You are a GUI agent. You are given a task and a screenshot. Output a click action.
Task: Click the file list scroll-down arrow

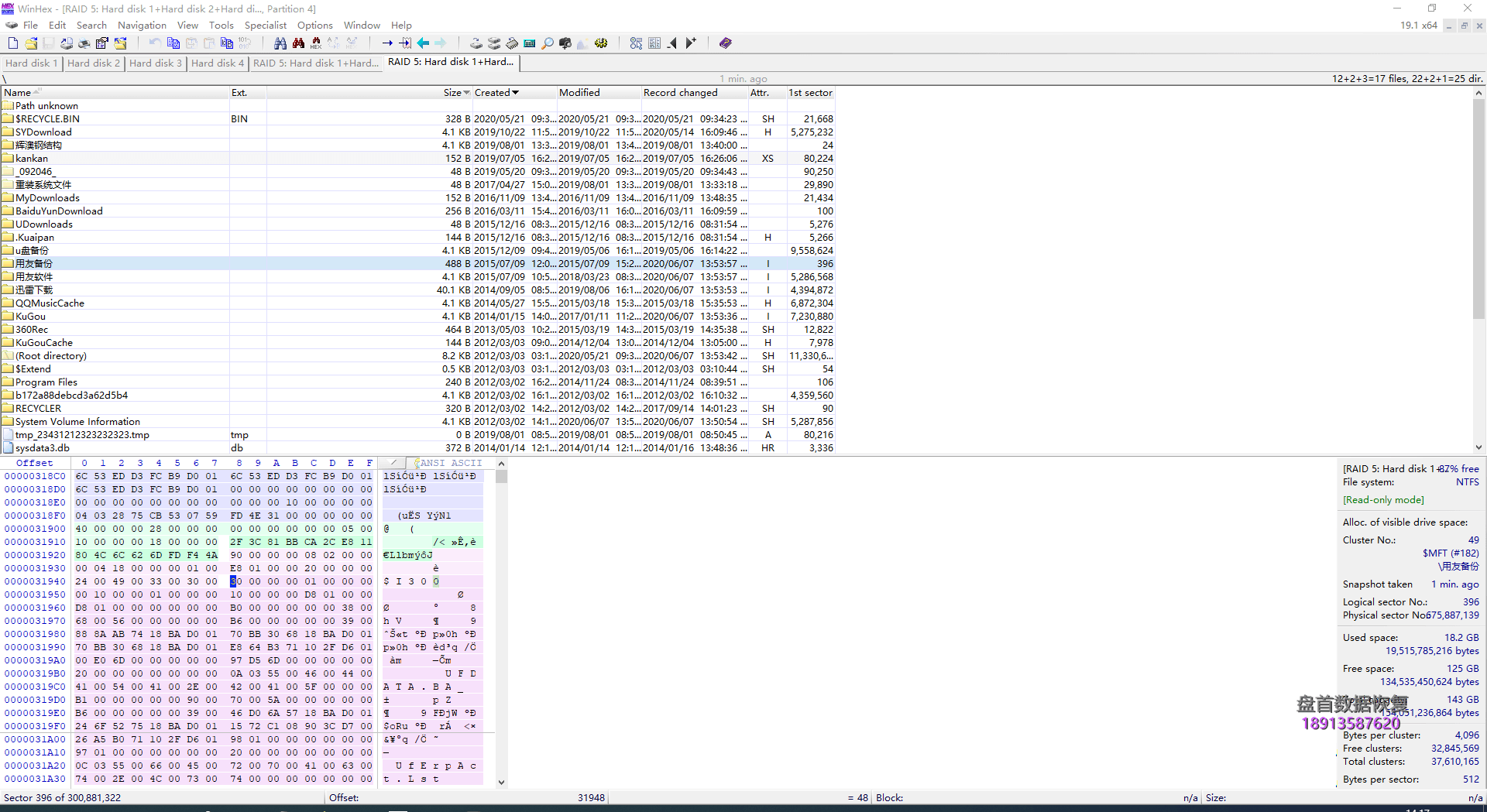pos(1478,447)
